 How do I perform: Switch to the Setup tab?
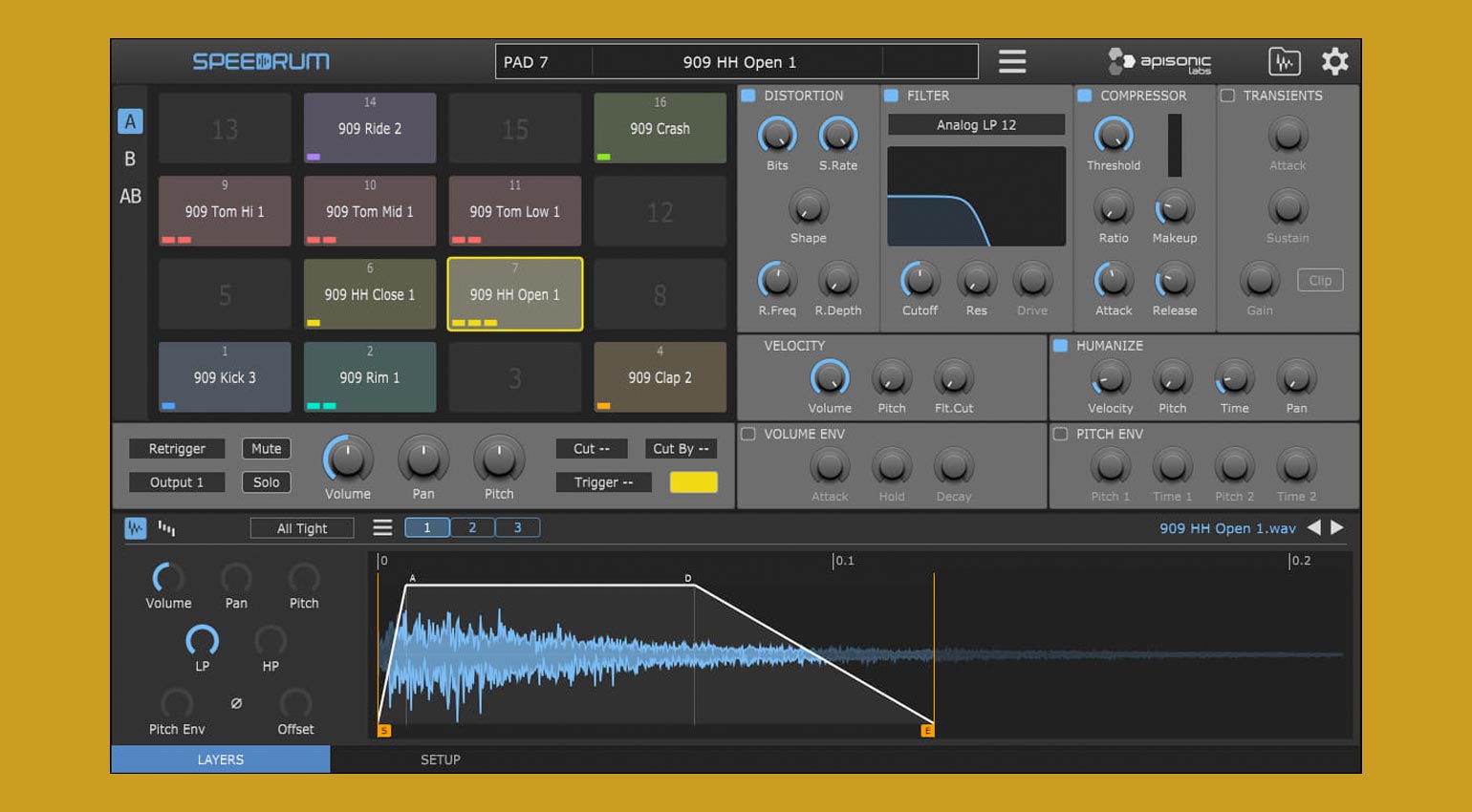click(x=440, y=759)
